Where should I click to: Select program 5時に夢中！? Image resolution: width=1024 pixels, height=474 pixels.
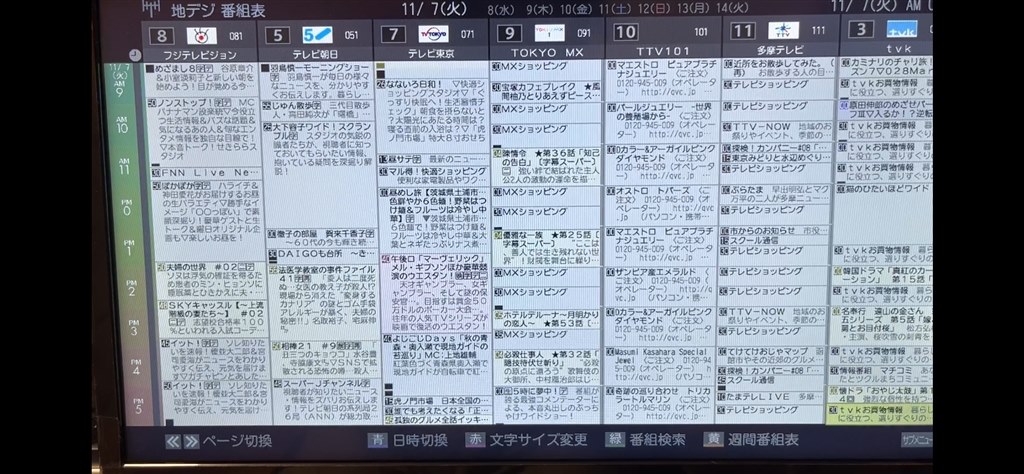(547, 403)
